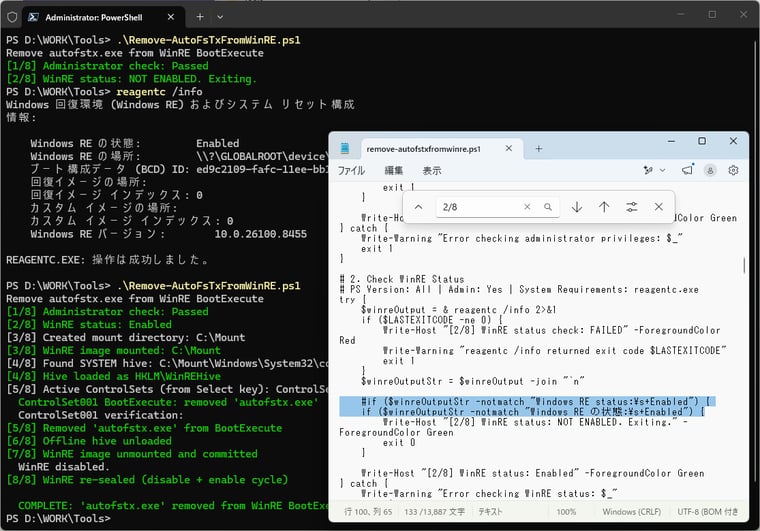760x531 pixels.
Task: Click '[6/8] Offline hive unloaded' in terminal
Action: (x=89, y=441)
